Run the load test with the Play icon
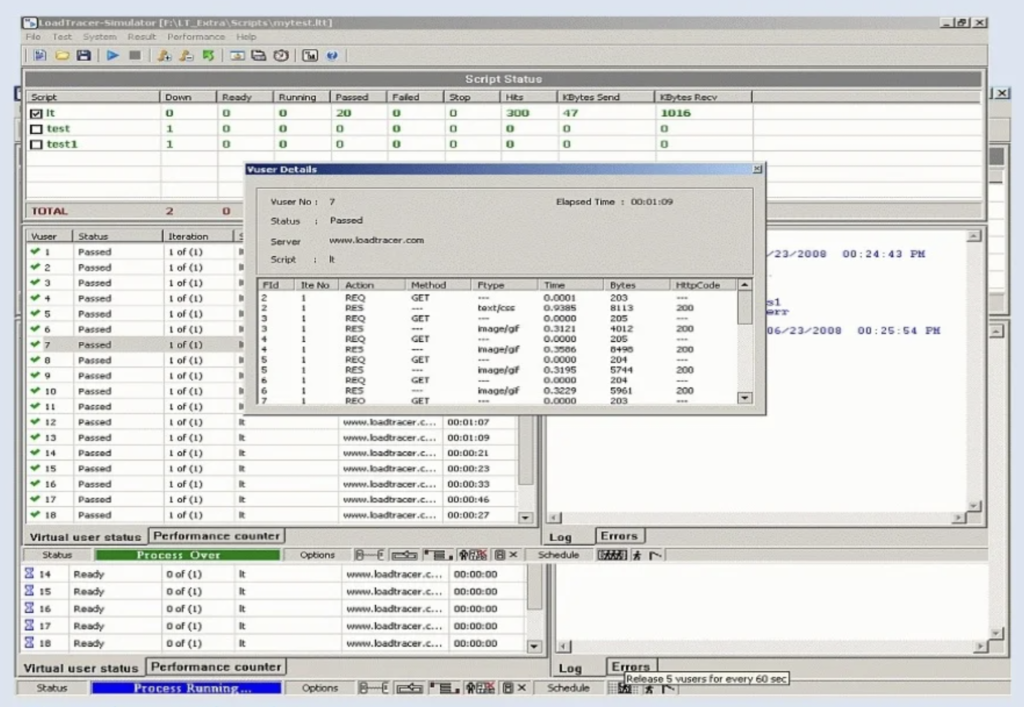The image size is (1024, 707). (x=113, y=55)
